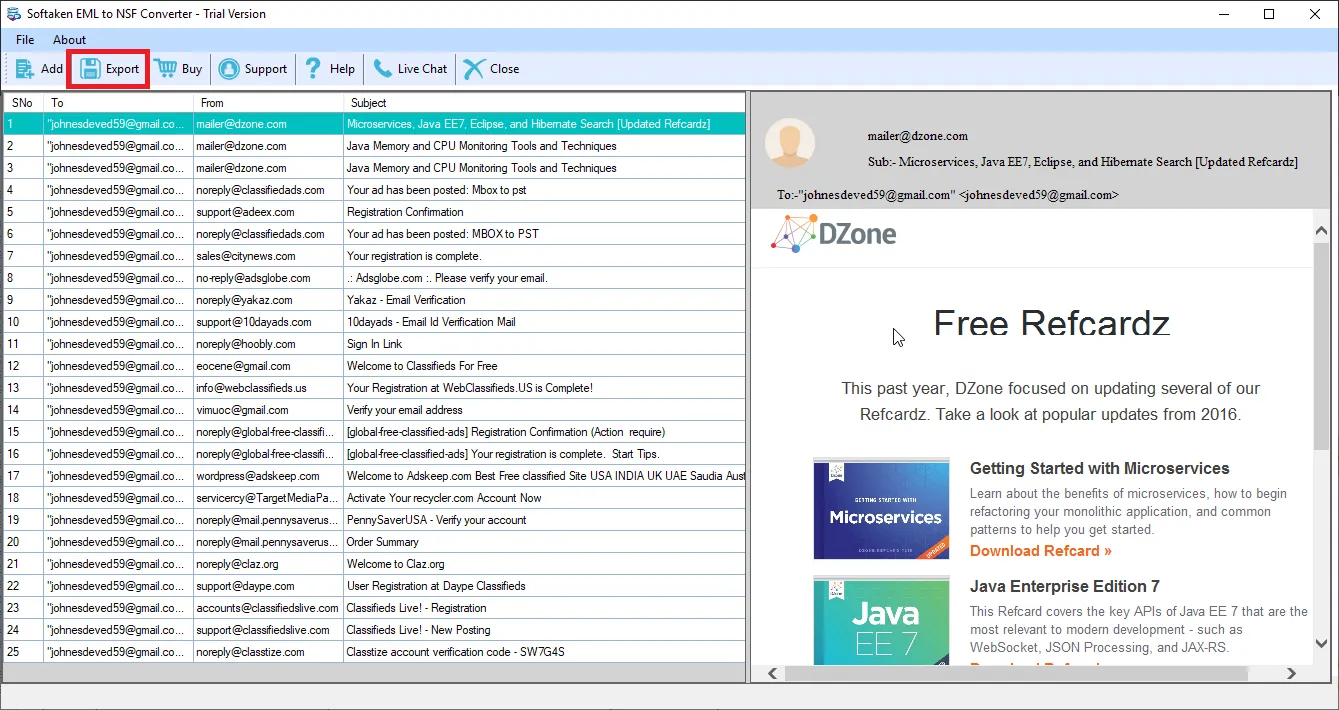Click preview vertical scrollbar down arrow
The height and width of the screenshot is (710, 1339).
tap(1321, 644)
